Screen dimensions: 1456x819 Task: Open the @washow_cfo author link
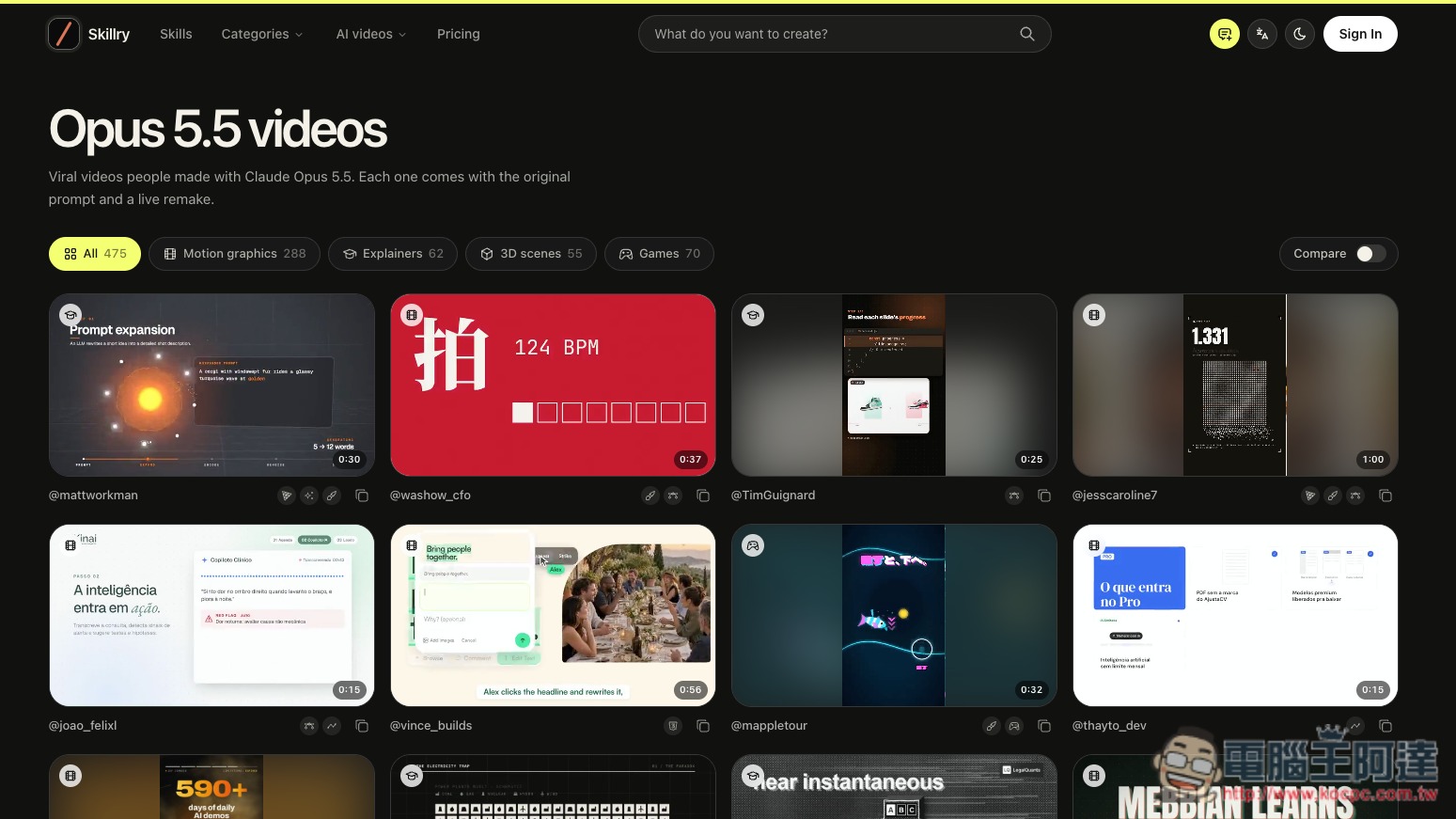[x=431, y=496]
